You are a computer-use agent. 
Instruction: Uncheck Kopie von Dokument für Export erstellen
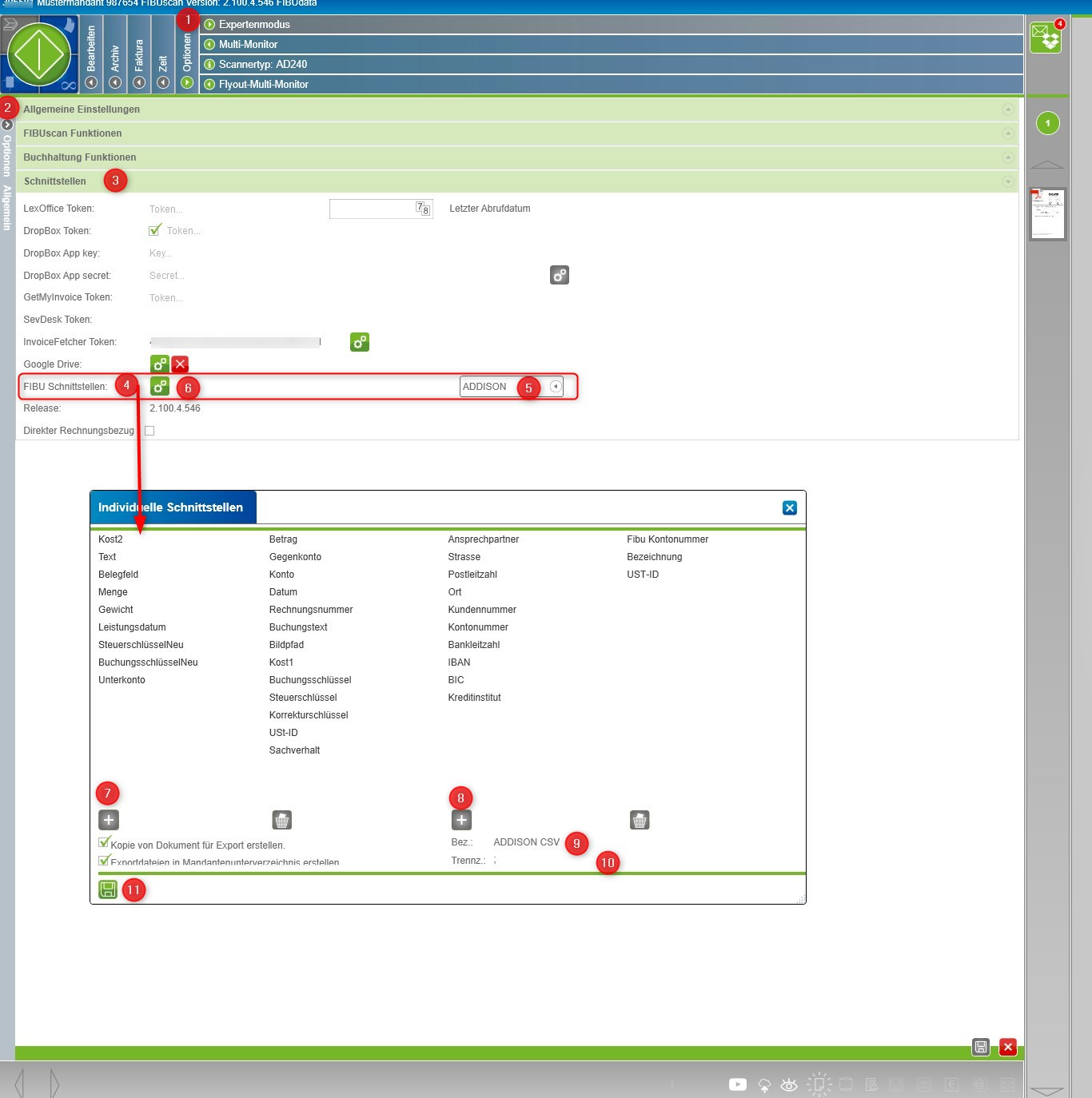point(104,843)
